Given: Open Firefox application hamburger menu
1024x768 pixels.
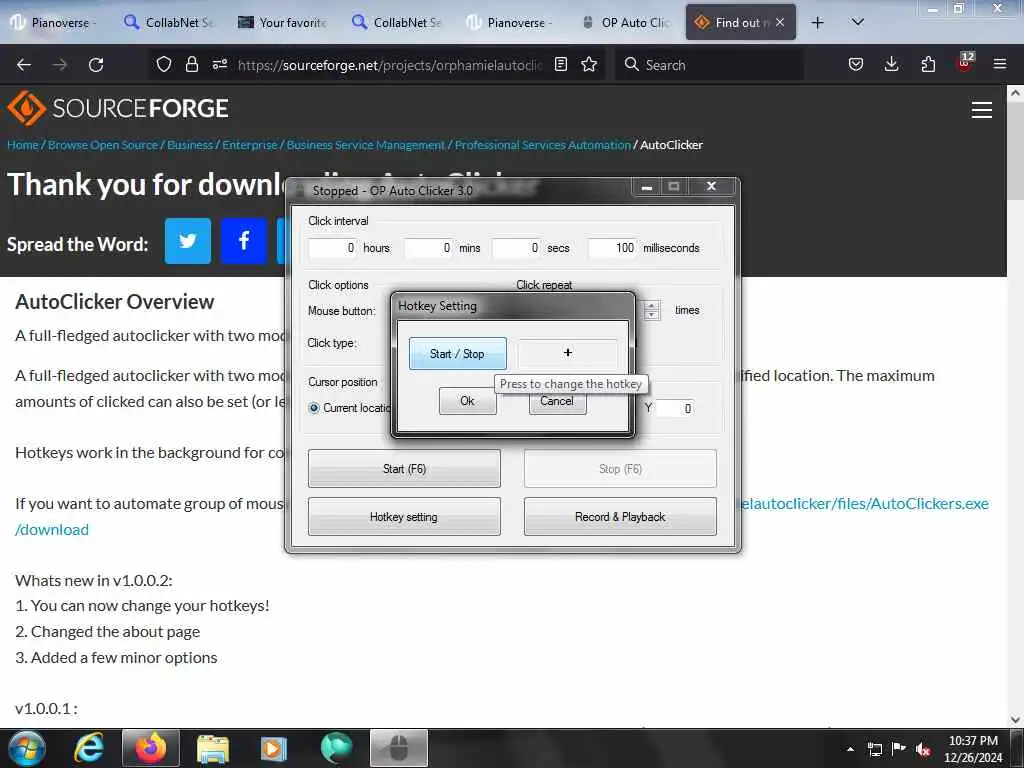Looking at the screenshot, I should point(1000,64).
